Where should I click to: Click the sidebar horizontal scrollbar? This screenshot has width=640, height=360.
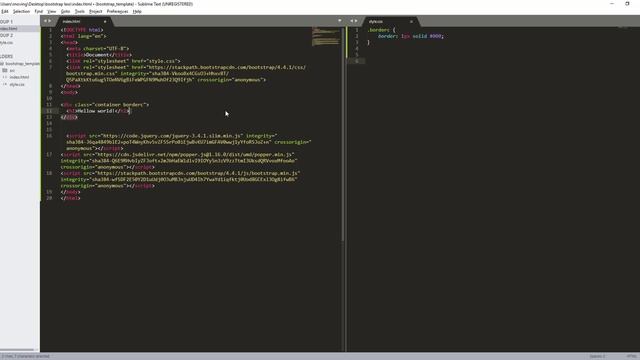pos(17,350)
